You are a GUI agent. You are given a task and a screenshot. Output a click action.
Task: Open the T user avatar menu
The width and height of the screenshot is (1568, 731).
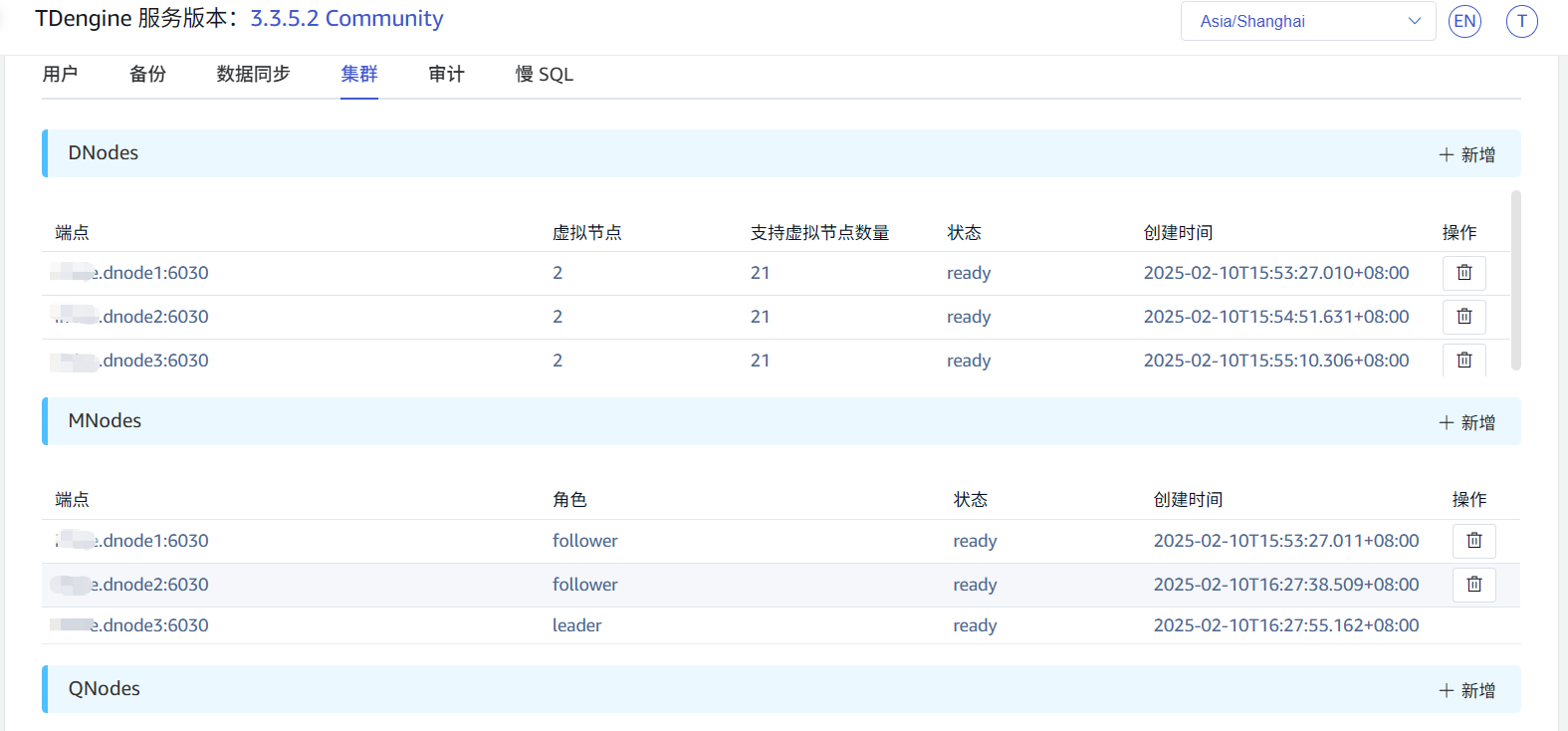point(1521,21)
